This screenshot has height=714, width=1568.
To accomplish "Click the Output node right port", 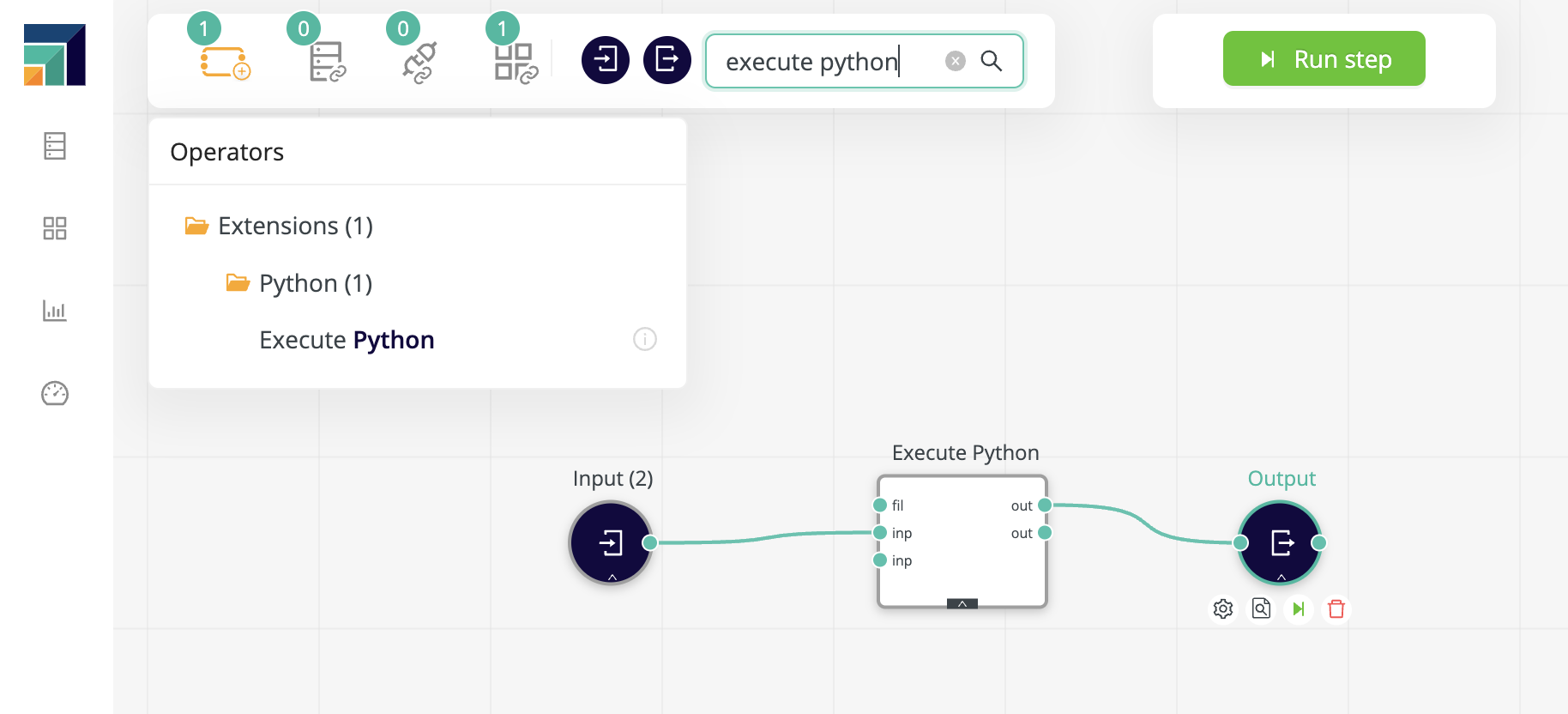I will pos(1319,542).
